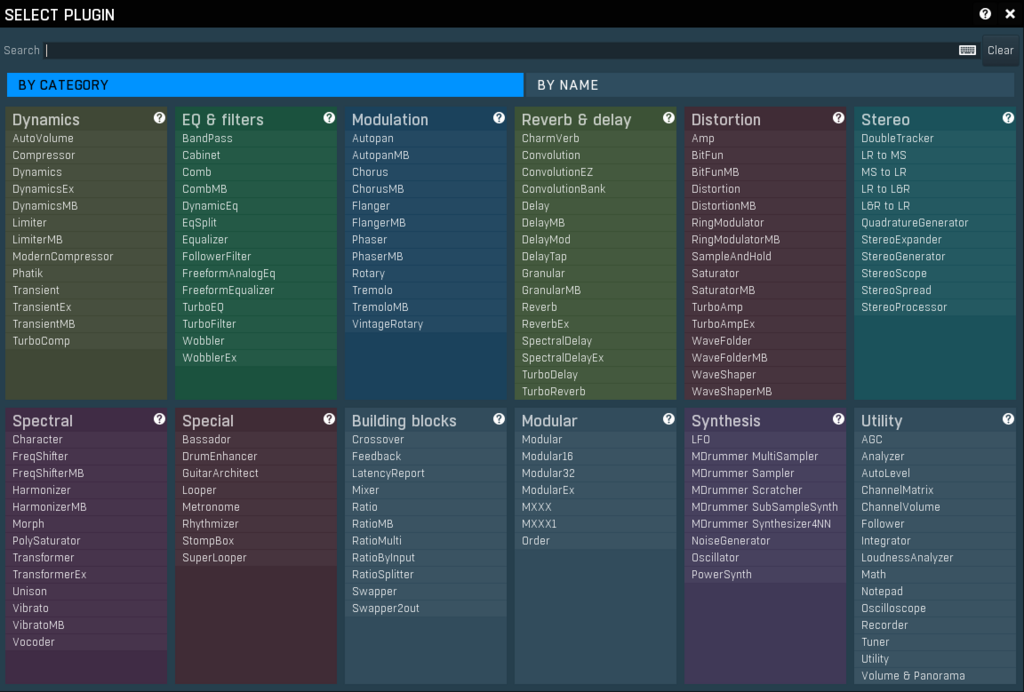Select the AutoVolume plugin
This screenshot has height=692, width=1024.
point(86,138)
